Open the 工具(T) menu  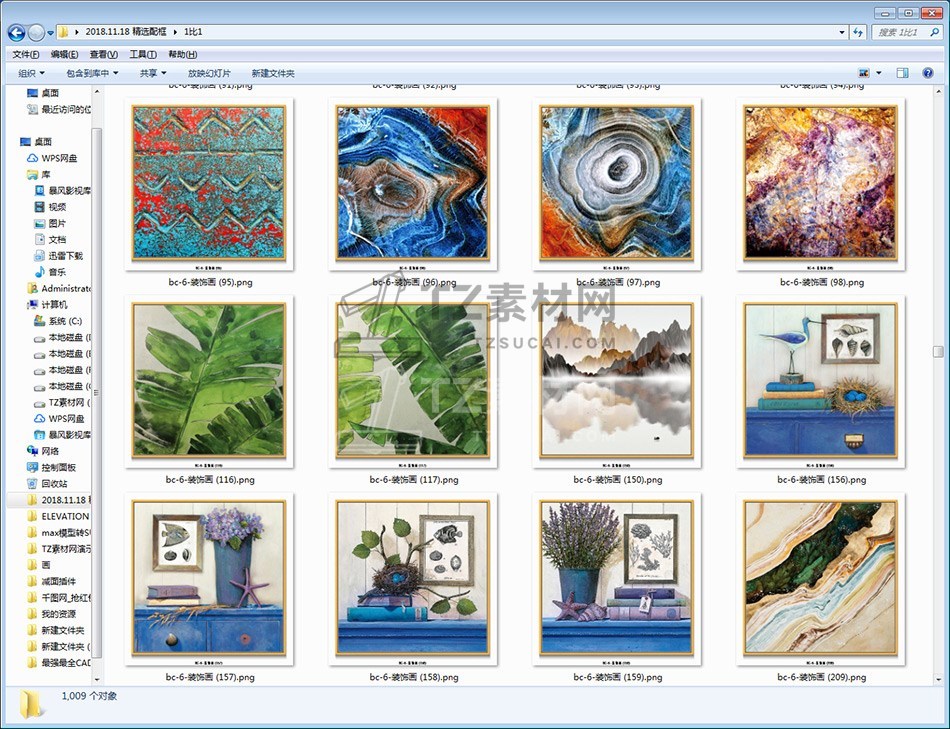pyautogui.click(x=143, y=54)
